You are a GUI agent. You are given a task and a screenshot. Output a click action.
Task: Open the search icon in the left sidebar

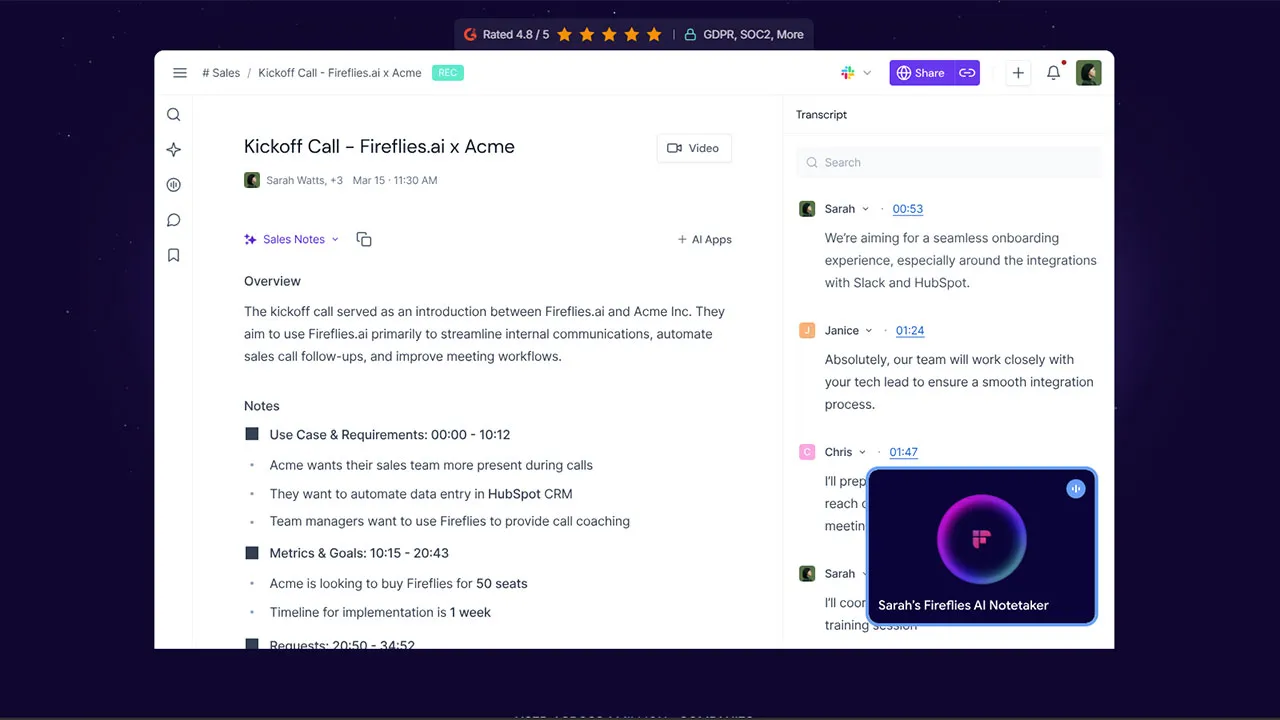(173, 114)
